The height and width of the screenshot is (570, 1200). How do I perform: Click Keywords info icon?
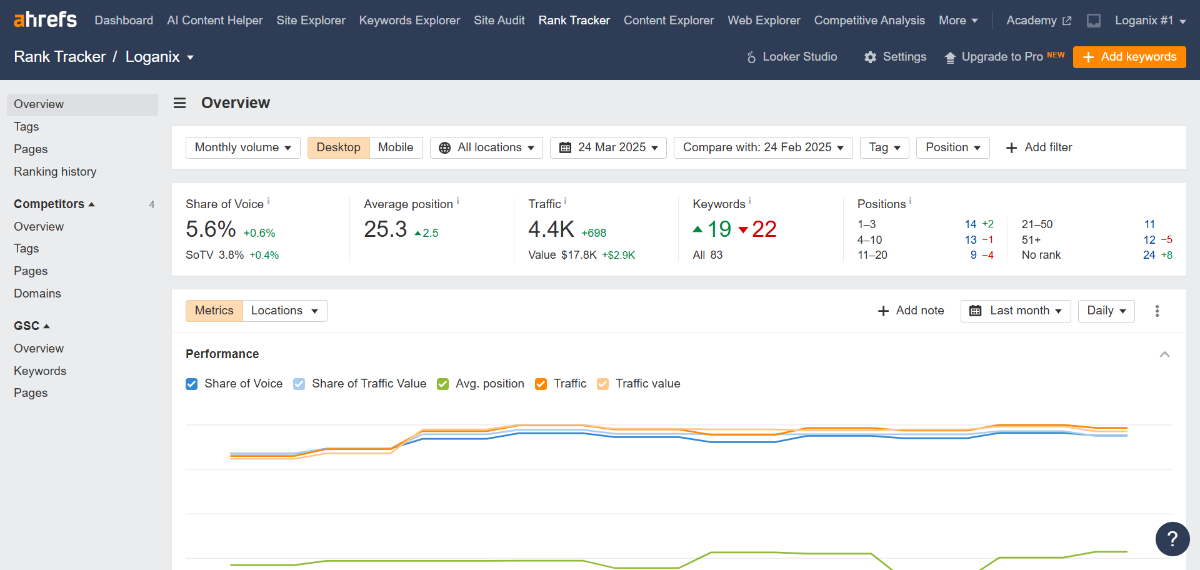750,202
